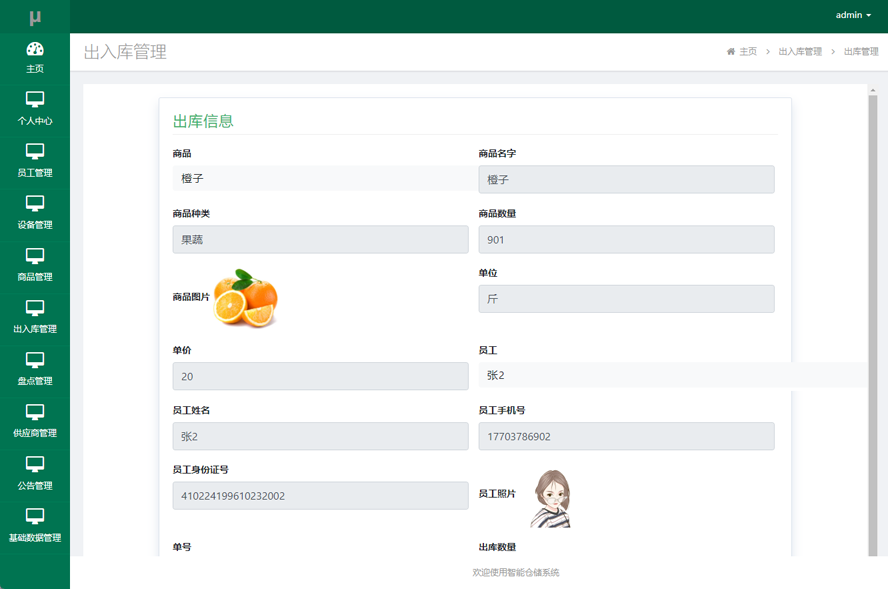
Task: Click the 盘点管理 sidebar icon
Action: coord(35,360)
